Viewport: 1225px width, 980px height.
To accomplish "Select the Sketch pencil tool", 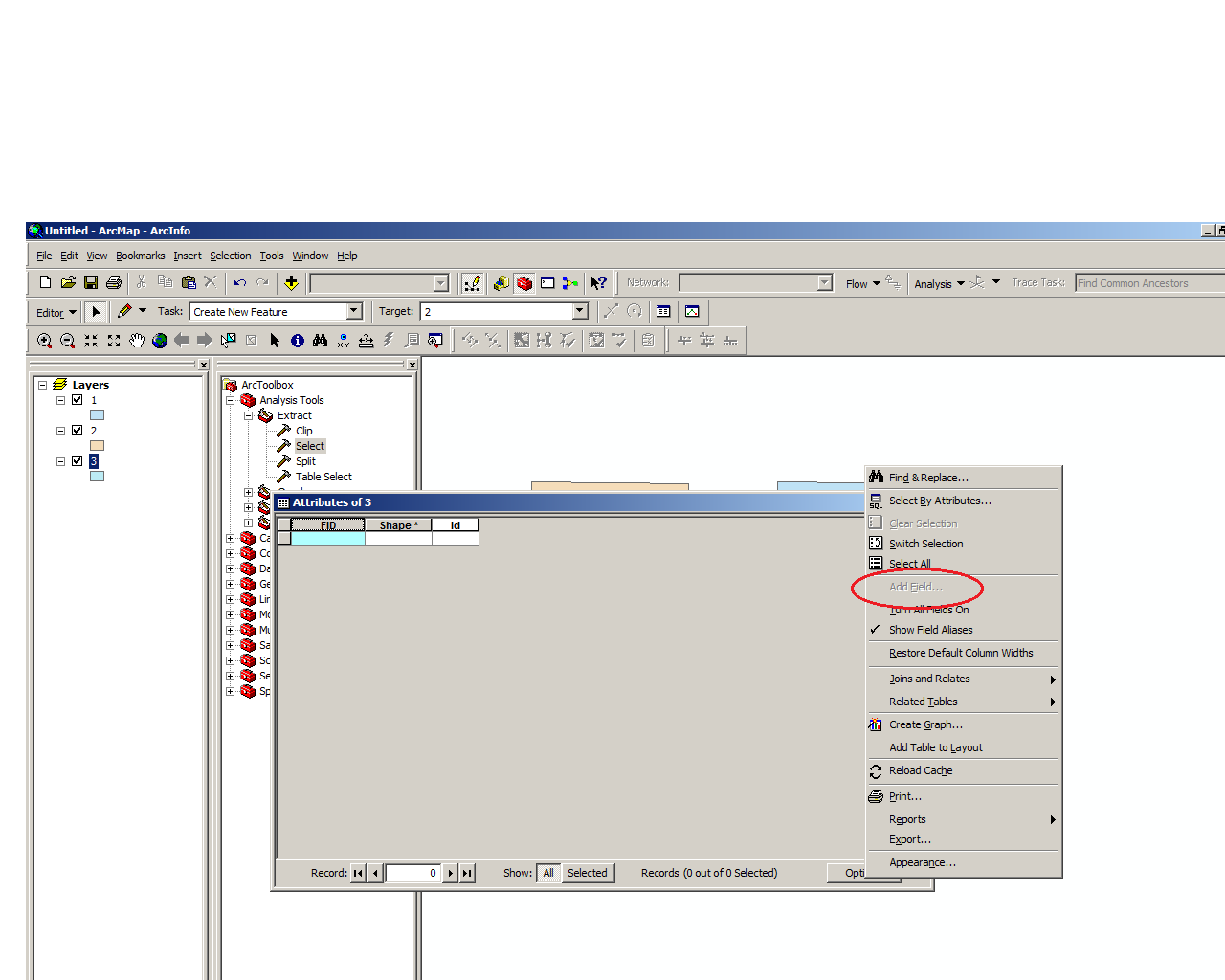I will [124, 311].
